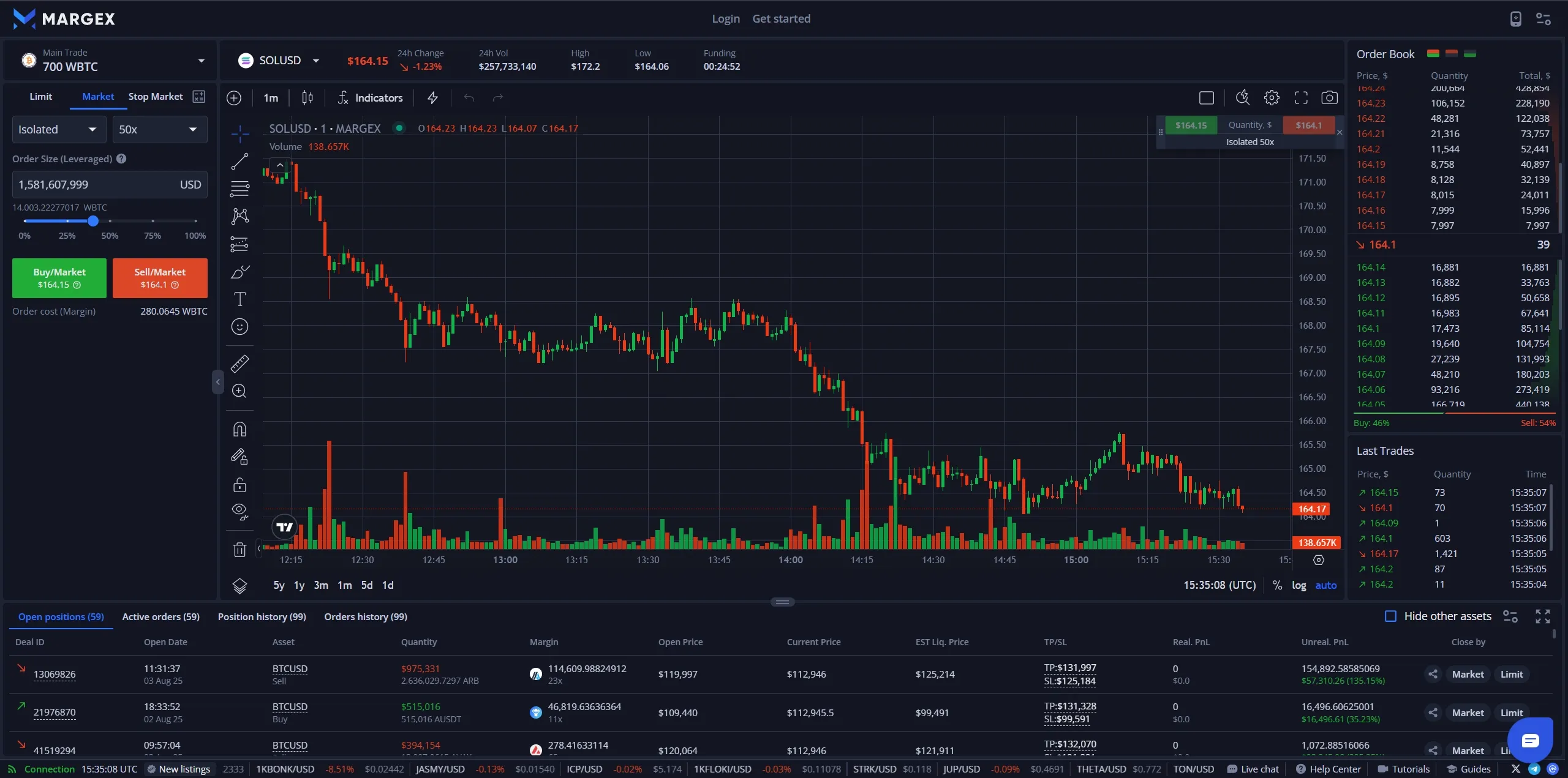The width and height of the screenshot is (1568, 778).
Task: Open the chart layout selector
Action: pos(1207,98)
